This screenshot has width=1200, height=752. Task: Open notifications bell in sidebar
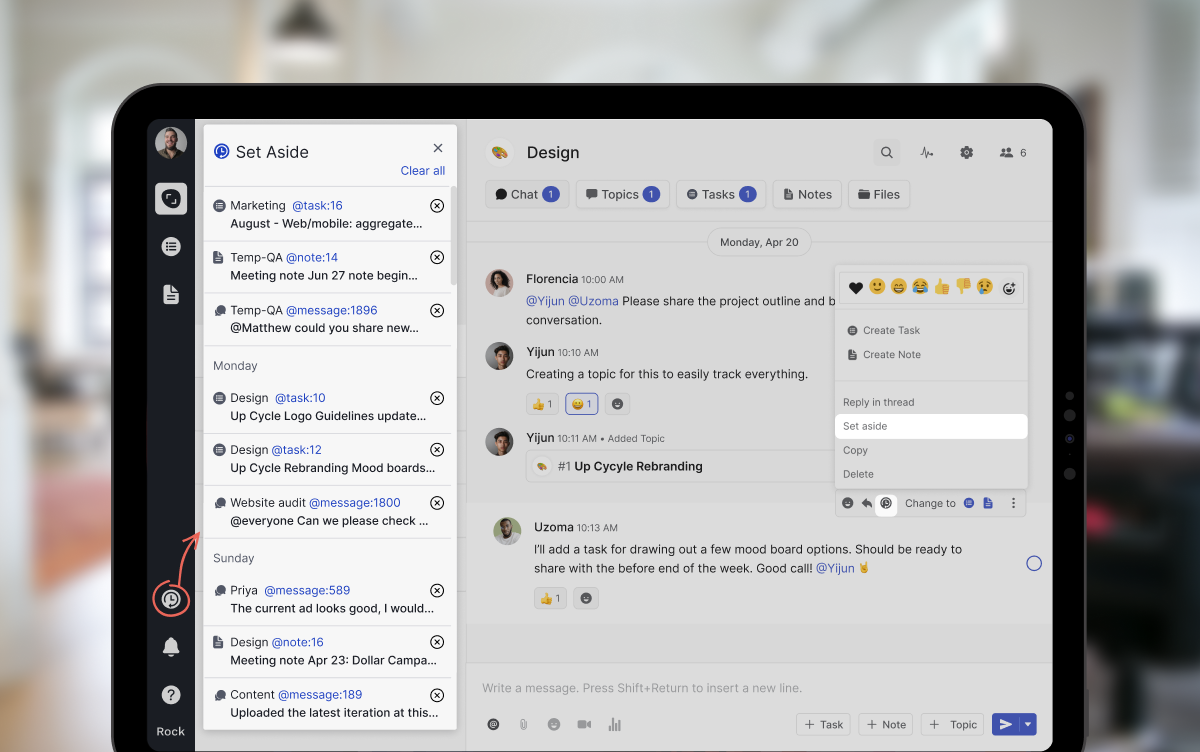(x=171, y=647)
